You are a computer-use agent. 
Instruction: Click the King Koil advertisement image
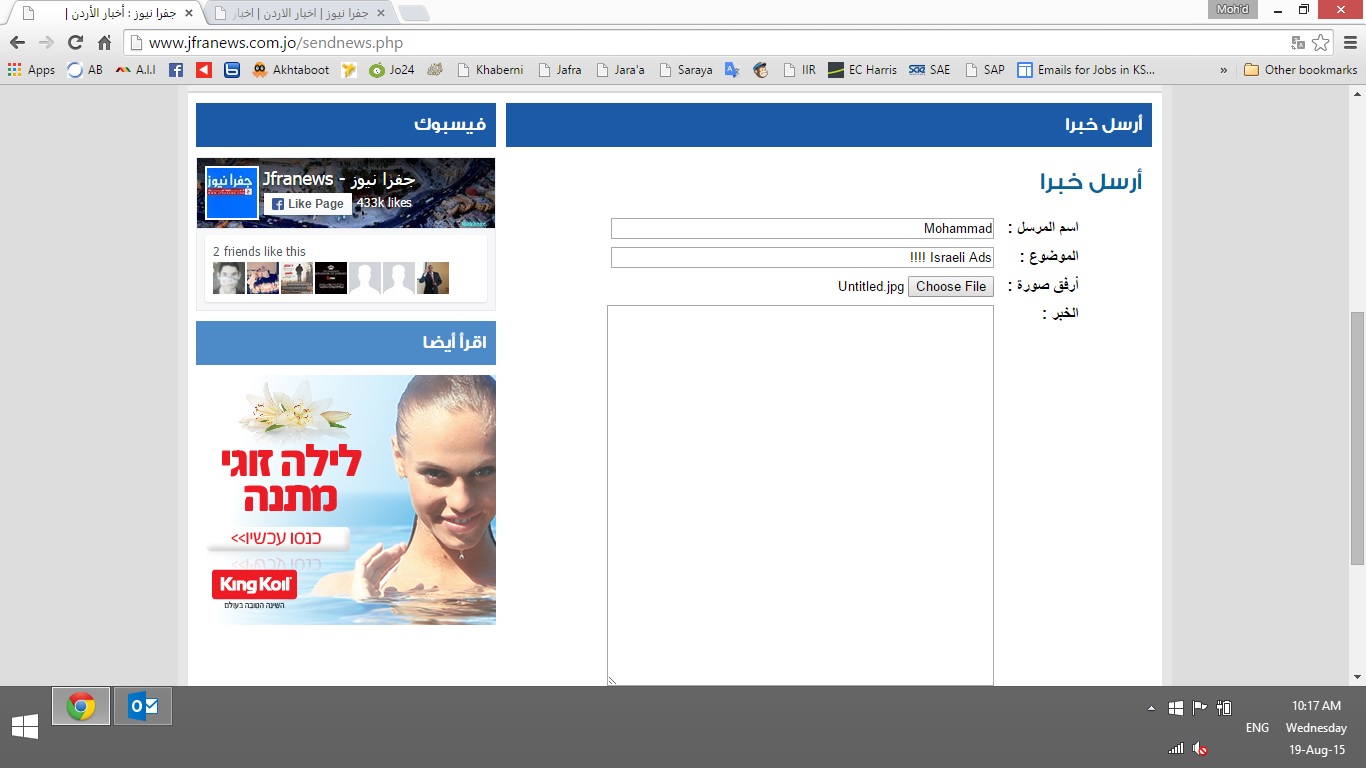click(x=346, y=500)
